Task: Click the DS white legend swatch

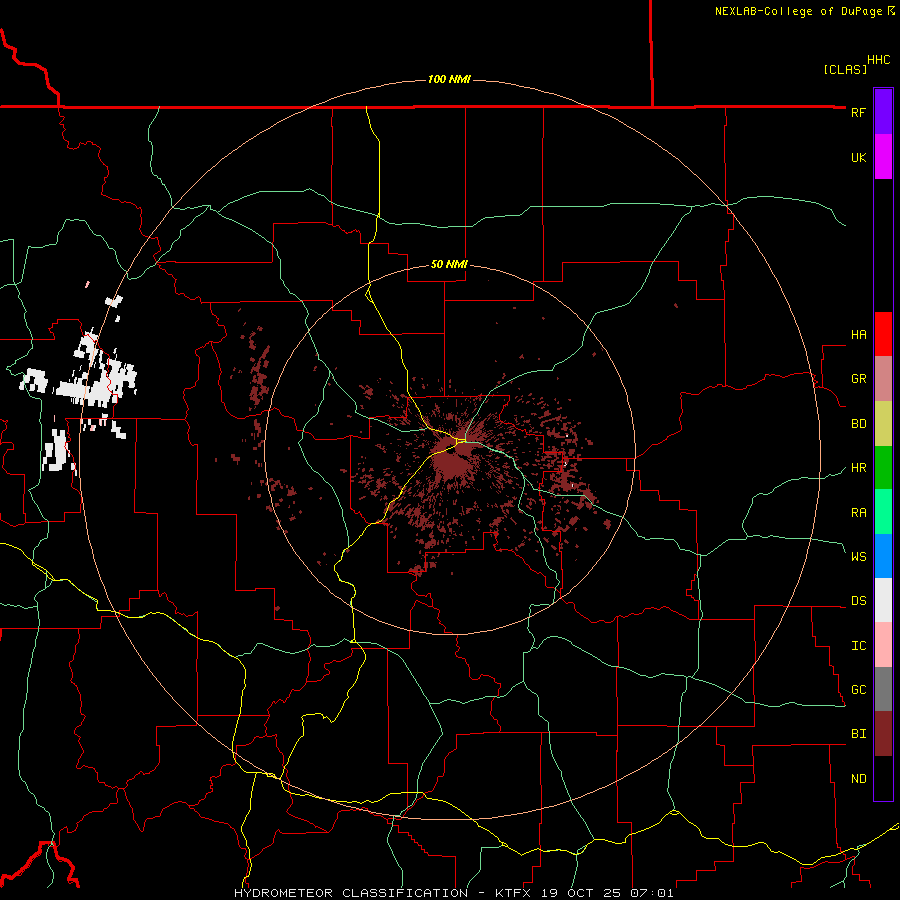Action: (x=883, y=600)
